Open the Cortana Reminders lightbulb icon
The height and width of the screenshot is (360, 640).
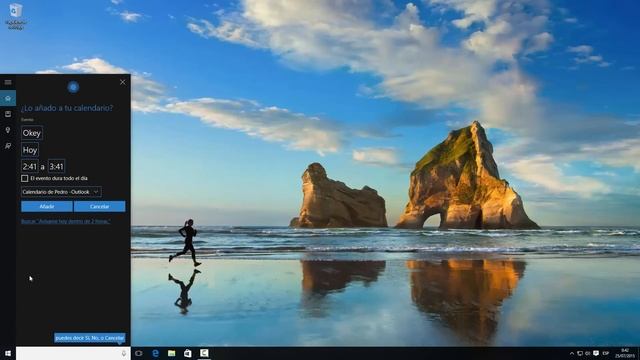[8, 130]
